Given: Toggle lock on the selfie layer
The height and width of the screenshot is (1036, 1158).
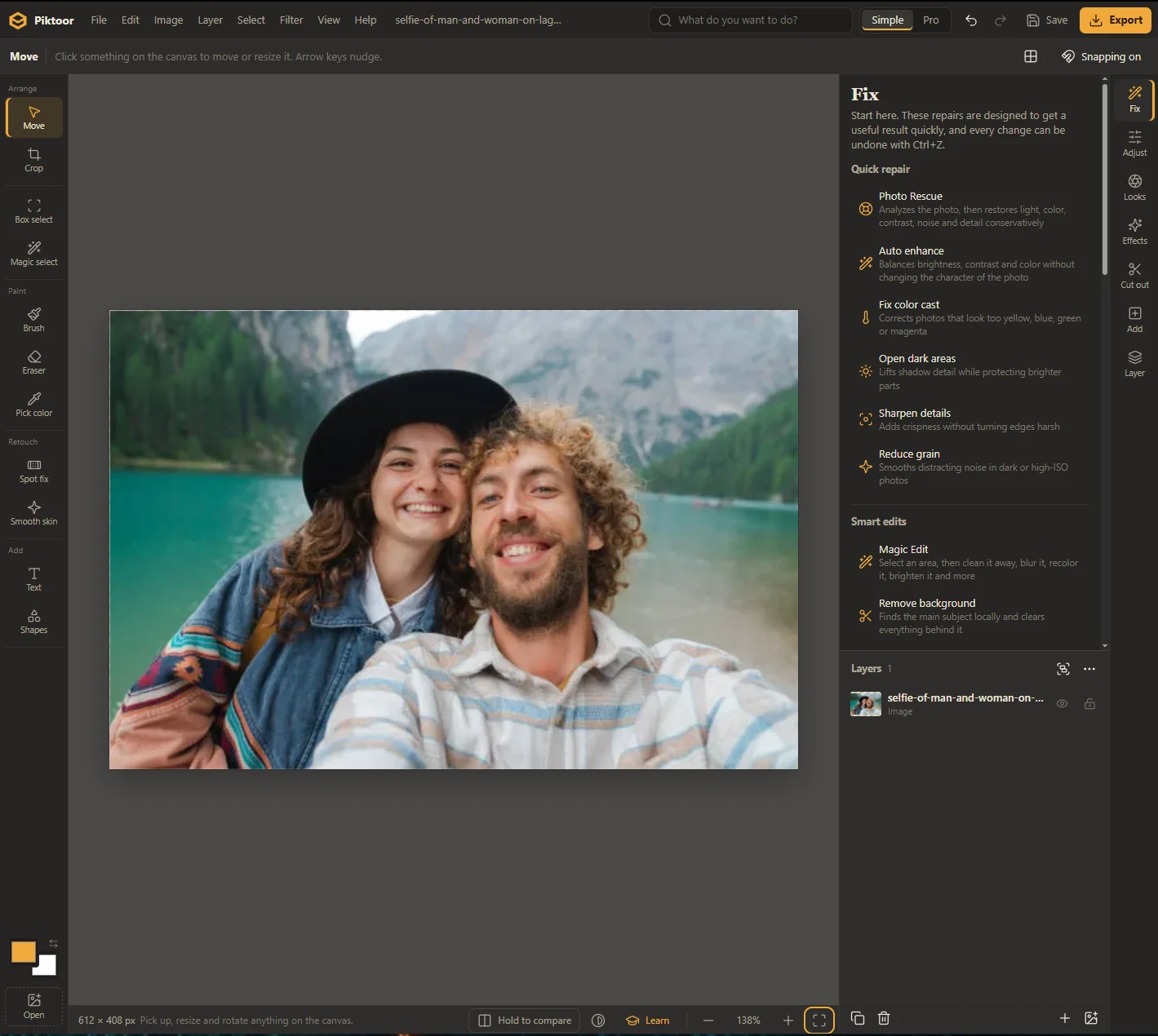Looking at the screenshot, I should coord(1089,704).
